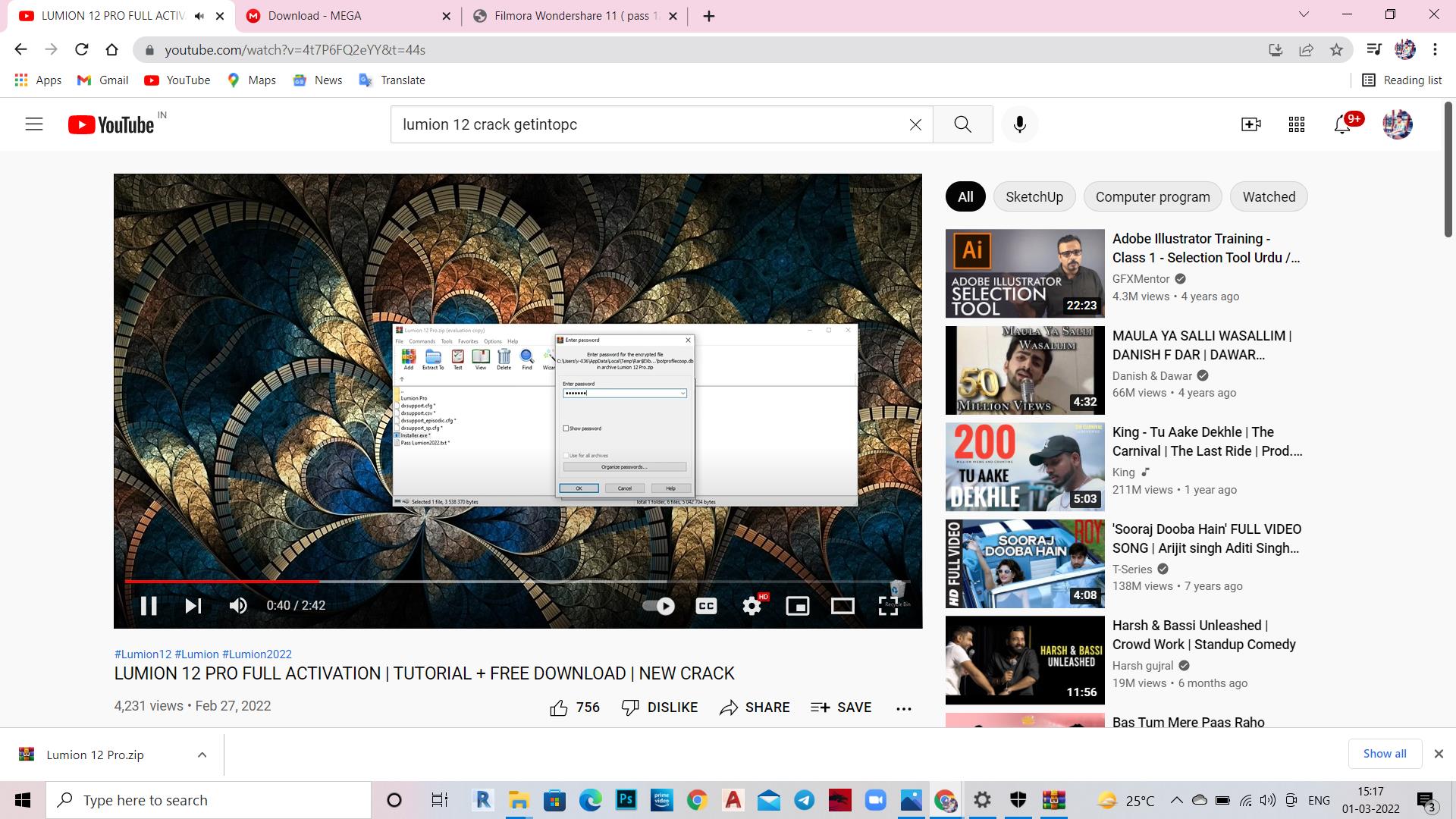Enable miniplayer mode
1456x819 pixels.
coord(797,605)
